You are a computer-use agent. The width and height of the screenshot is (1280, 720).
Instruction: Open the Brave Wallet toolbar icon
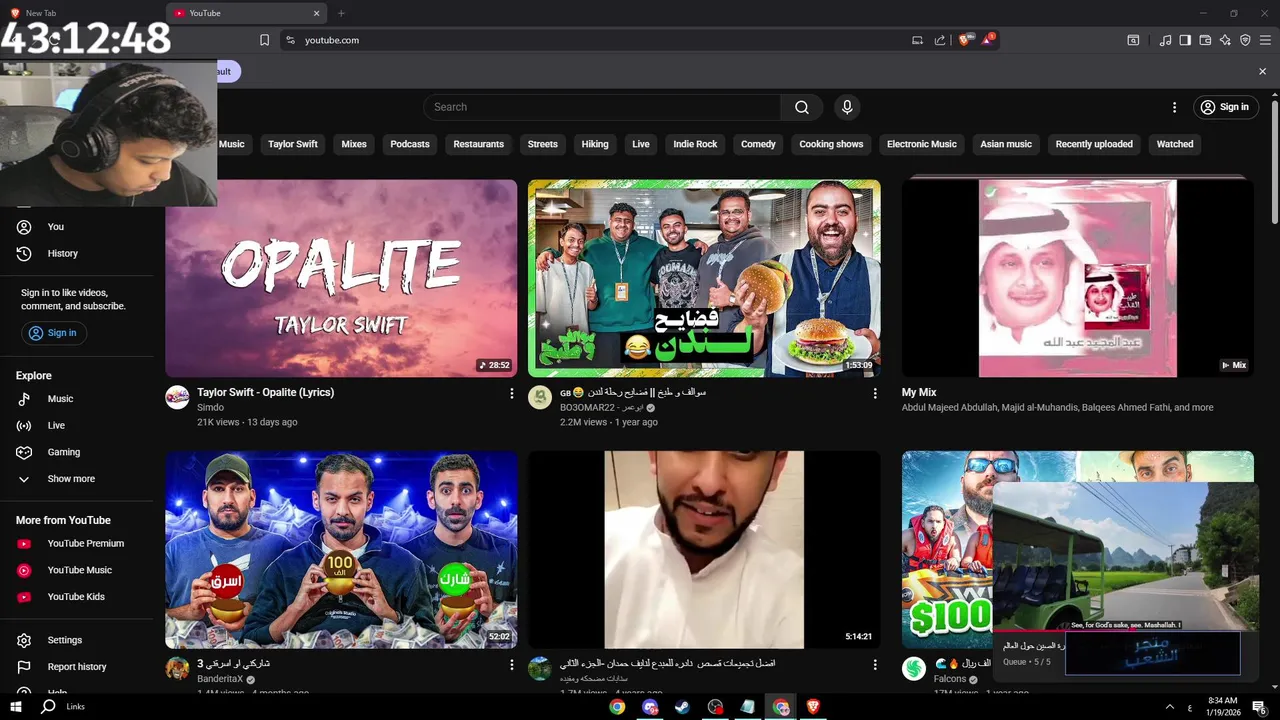[x=1205, y=40]
